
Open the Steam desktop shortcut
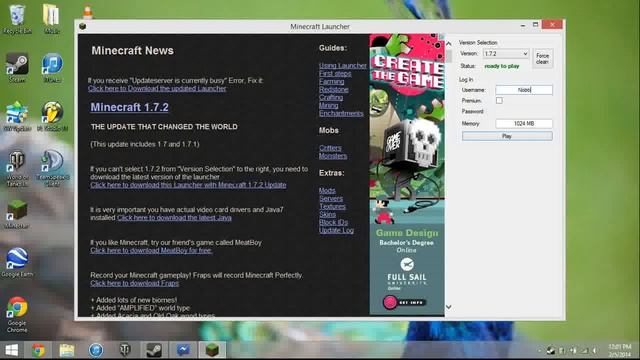(17, 67)
